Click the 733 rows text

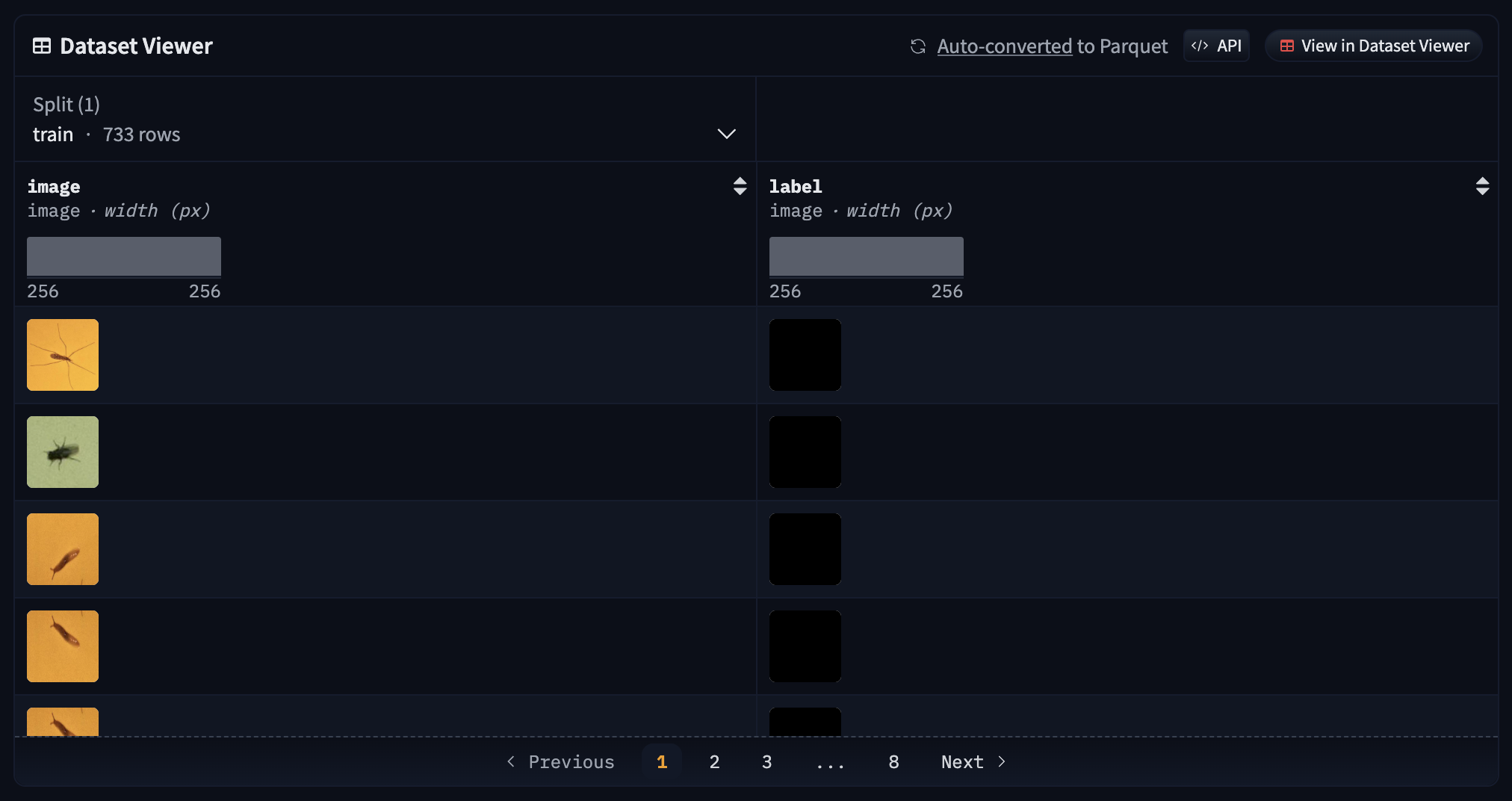(141, 134)
